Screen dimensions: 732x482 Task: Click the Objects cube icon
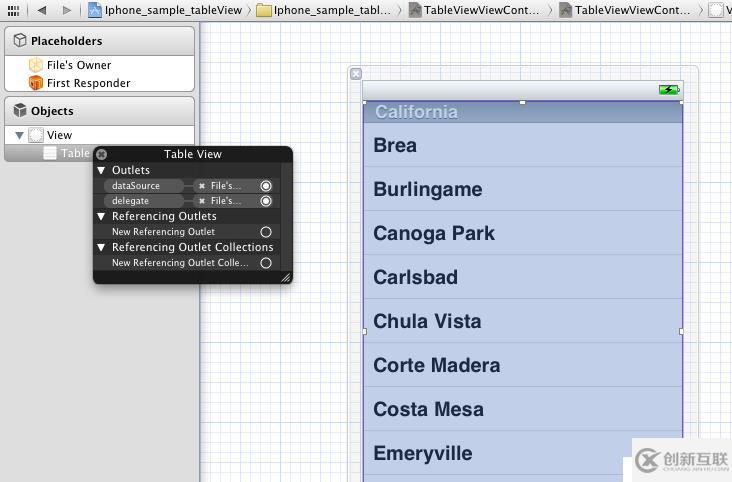(20, 111)
